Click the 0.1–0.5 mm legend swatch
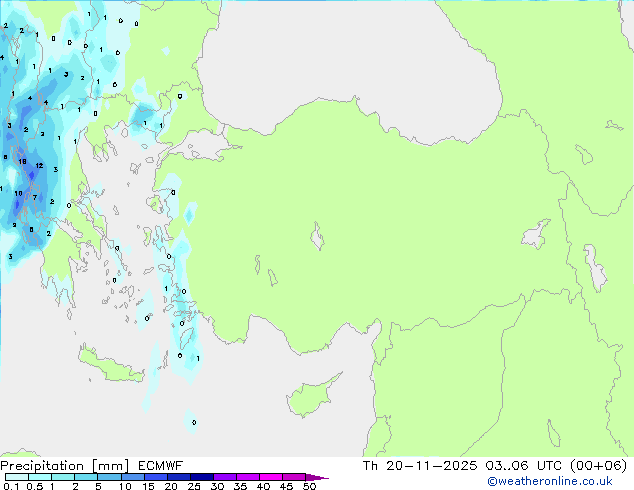The height and width of the screenshot is (490, 634). tap(17, 477)
